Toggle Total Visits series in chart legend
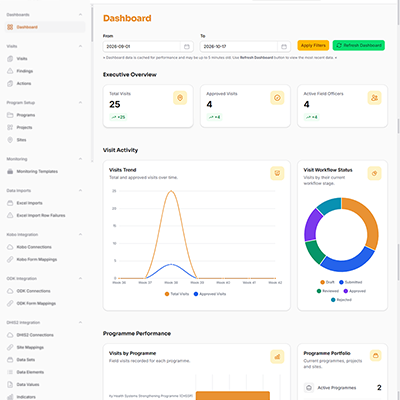The width and height of the screenshot is (400, 400). [177, 294]
